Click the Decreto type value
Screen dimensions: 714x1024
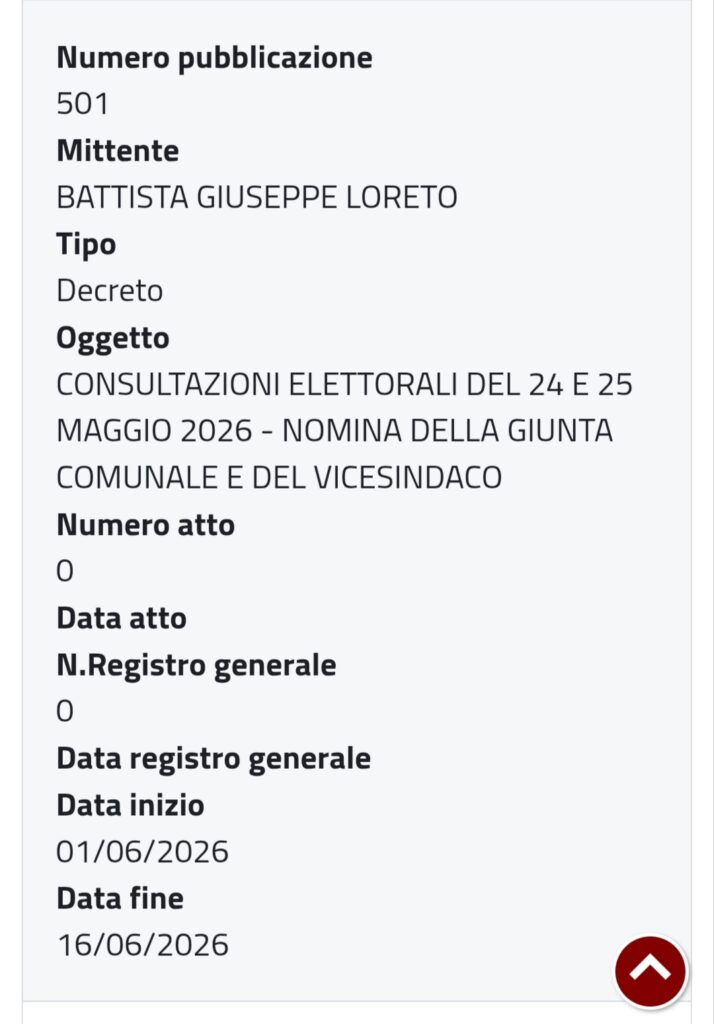point(110,291)
